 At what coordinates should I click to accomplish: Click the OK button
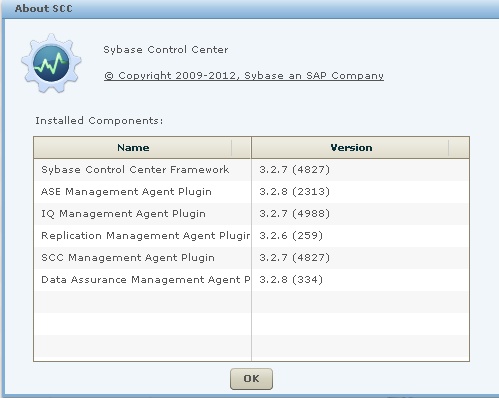251,379
